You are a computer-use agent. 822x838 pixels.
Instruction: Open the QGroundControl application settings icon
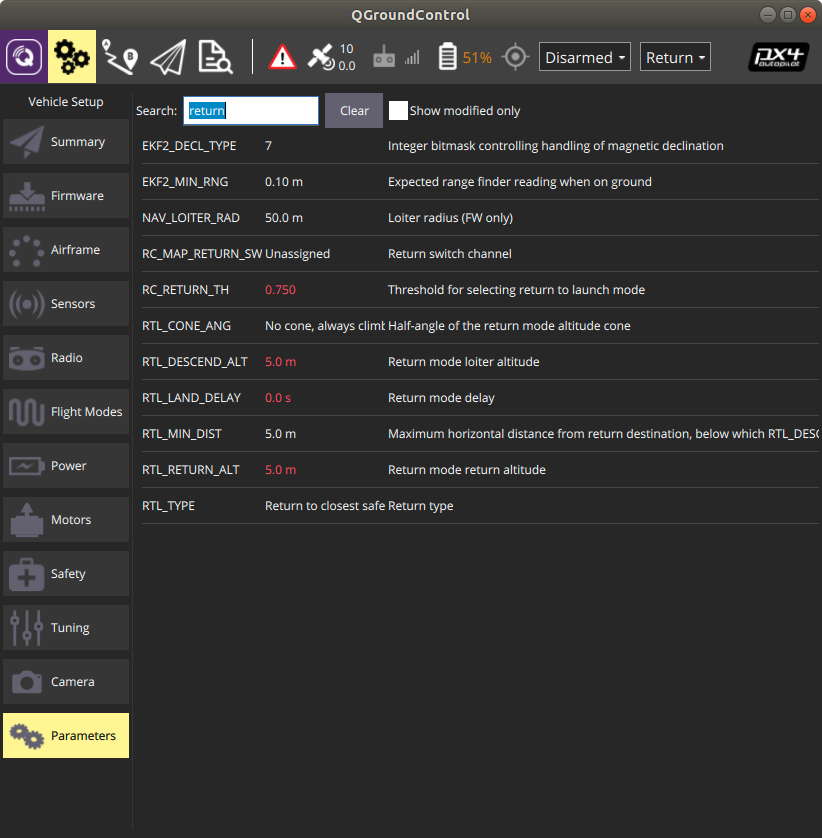pos(24,56)
